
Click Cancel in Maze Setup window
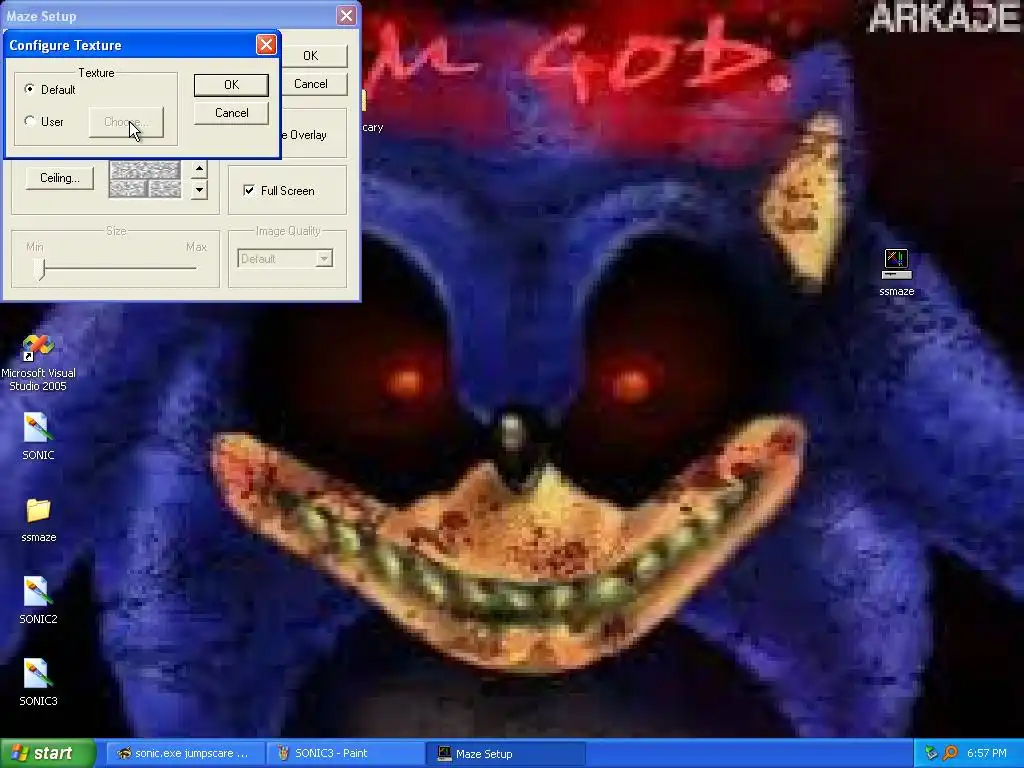point(311,84)
